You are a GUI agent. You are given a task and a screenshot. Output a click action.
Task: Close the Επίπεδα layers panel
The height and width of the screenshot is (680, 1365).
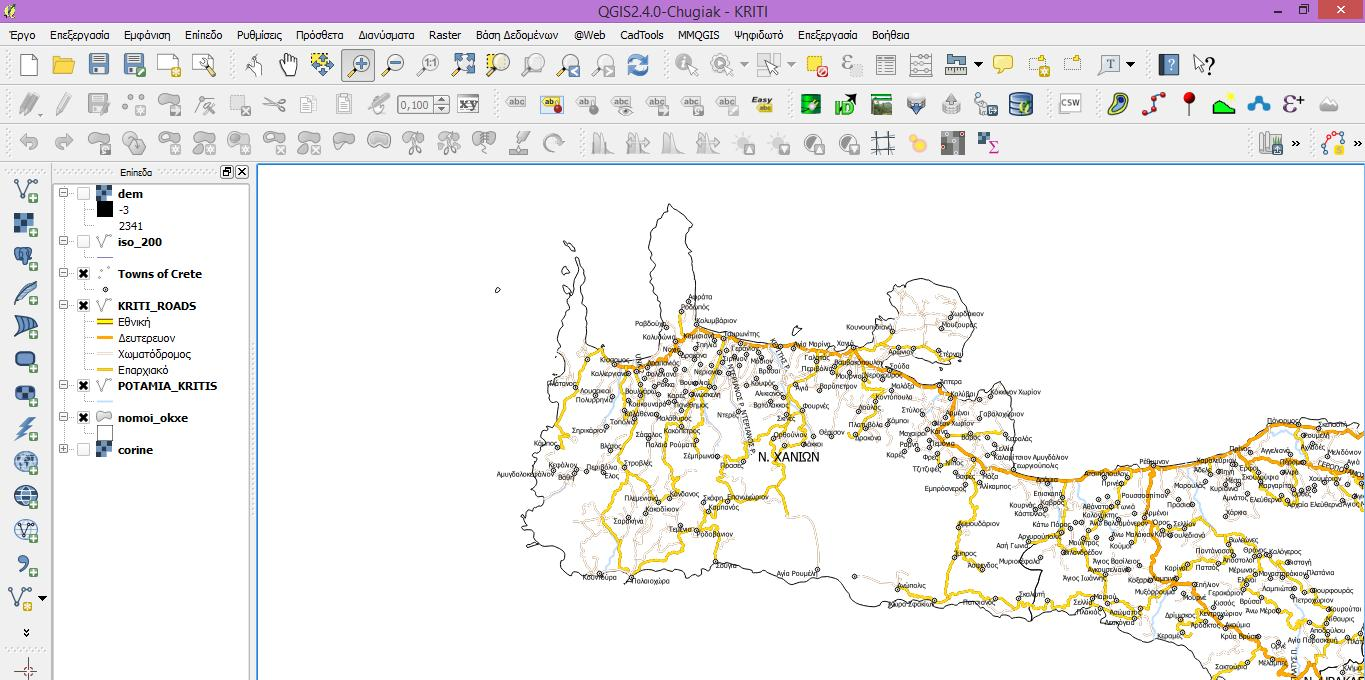241,172
